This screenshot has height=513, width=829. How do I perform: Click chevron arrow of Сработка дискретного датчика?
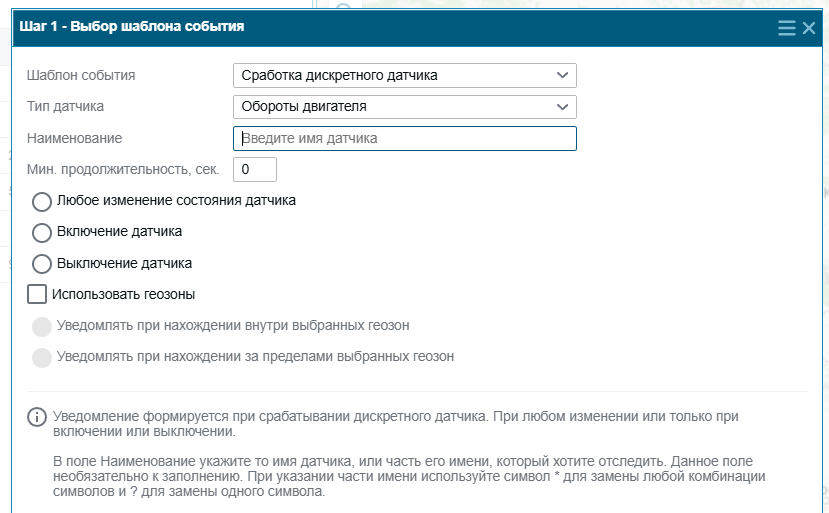coord(563,76)
